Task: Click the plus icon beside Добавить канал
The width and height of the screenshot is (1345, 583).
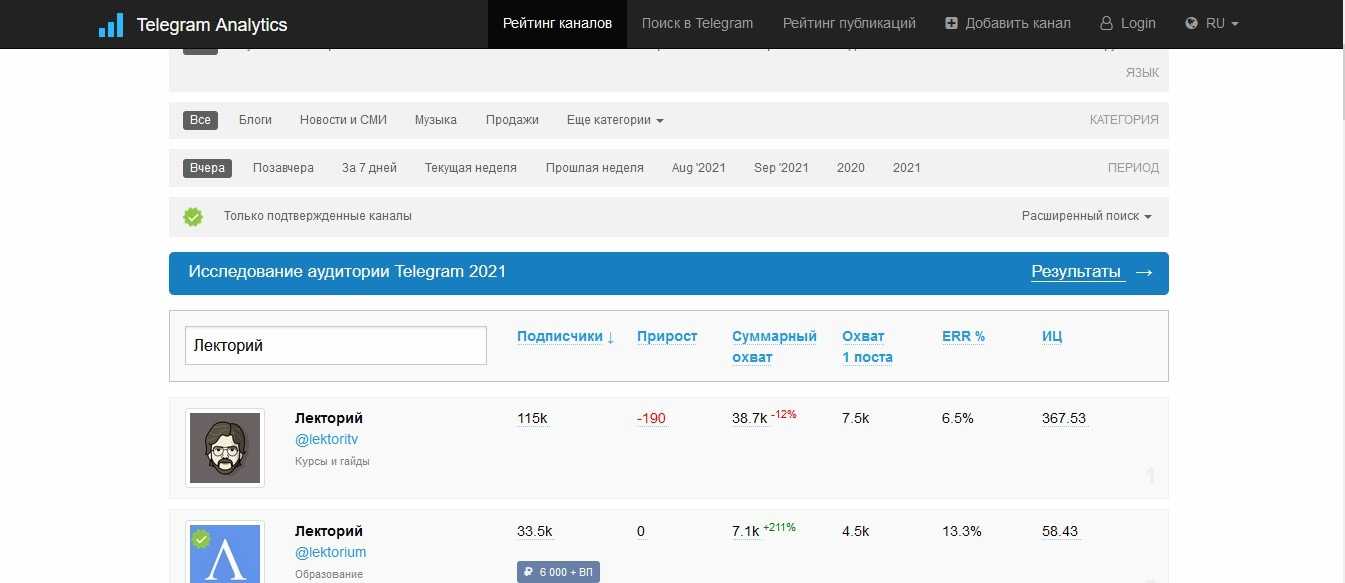Action: pos(951,23)
